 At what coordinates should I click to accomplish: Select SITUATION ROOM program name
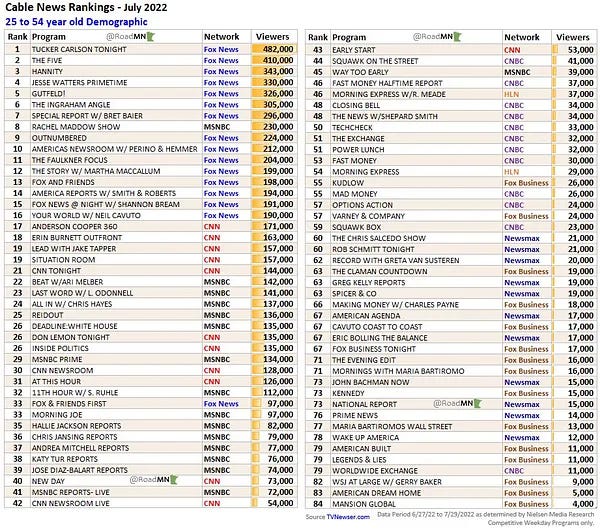coord(64,260)
